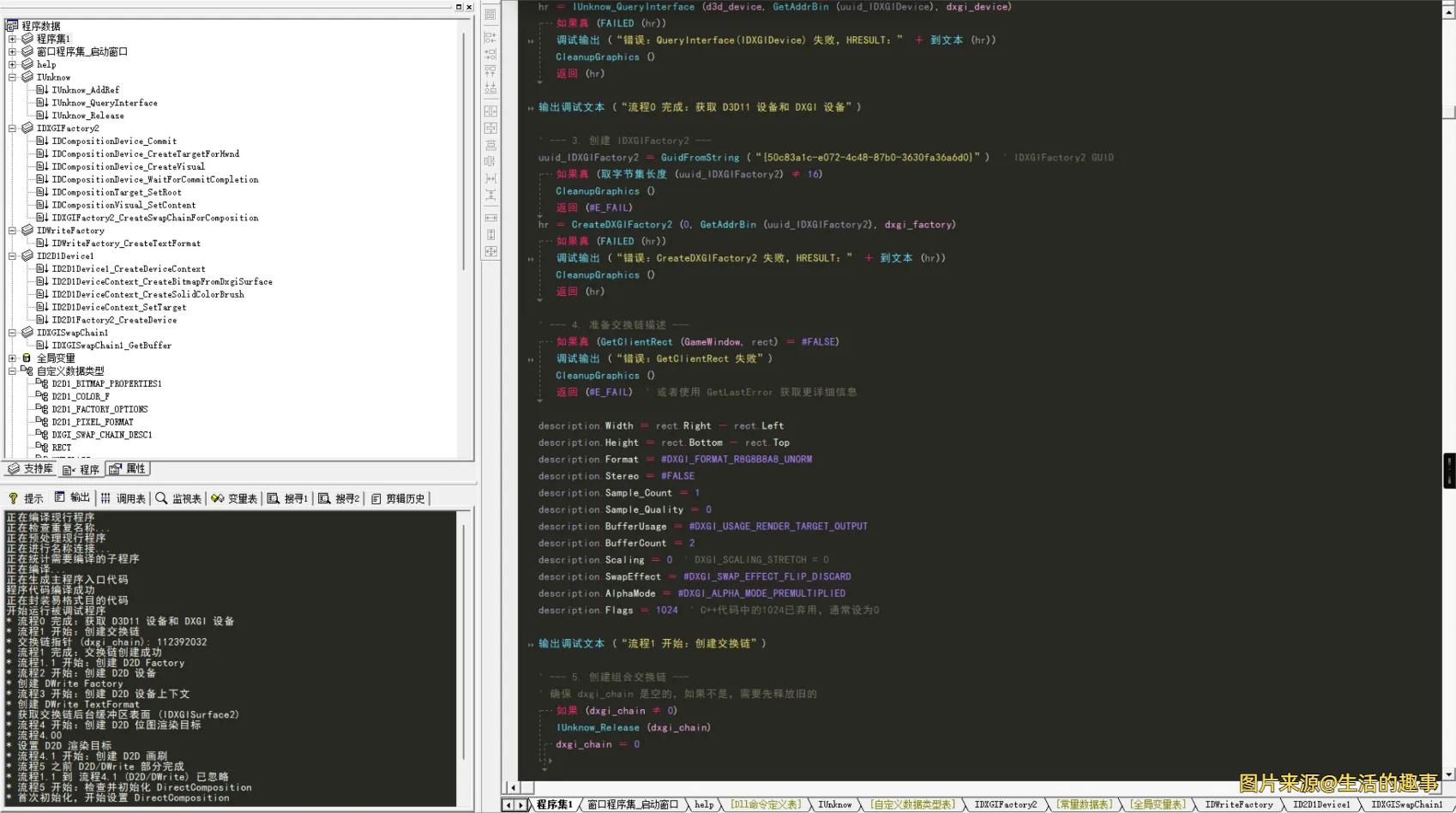Switch to the IDXGISwapChain1 bottom tab
Screen dimensions: 1456x813
tap(1407, 804)
